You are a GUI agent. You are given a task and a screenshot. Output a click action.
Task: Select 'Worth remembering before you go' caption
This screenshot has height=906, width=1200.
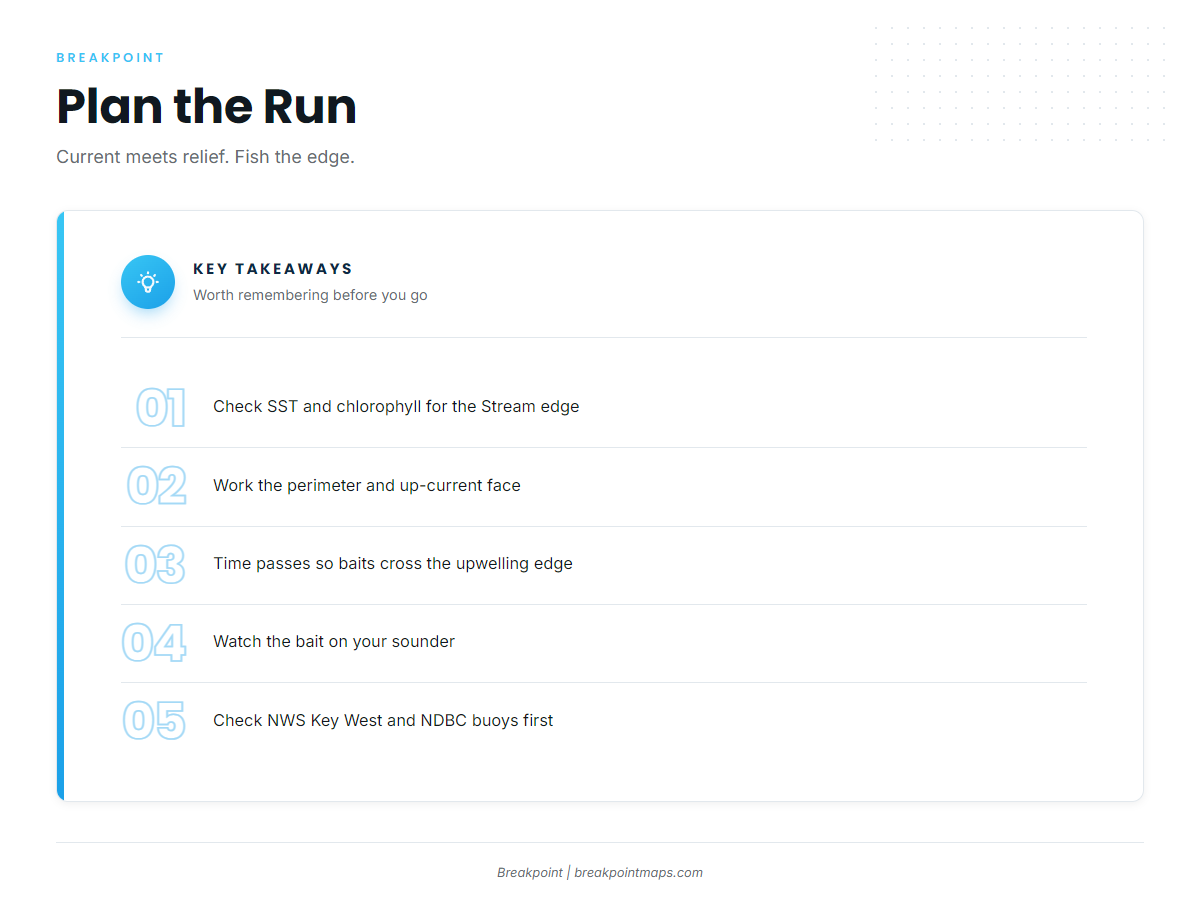(310, 295)
